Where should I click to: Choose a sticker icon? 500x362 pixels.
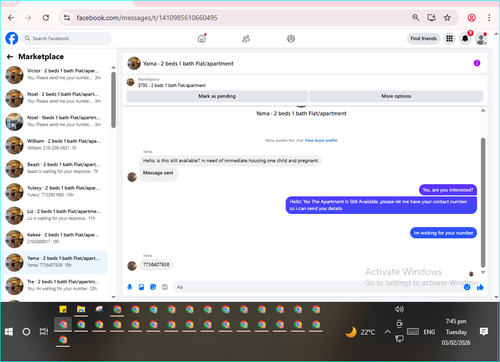pyautogui.click(x=153, y=287)
